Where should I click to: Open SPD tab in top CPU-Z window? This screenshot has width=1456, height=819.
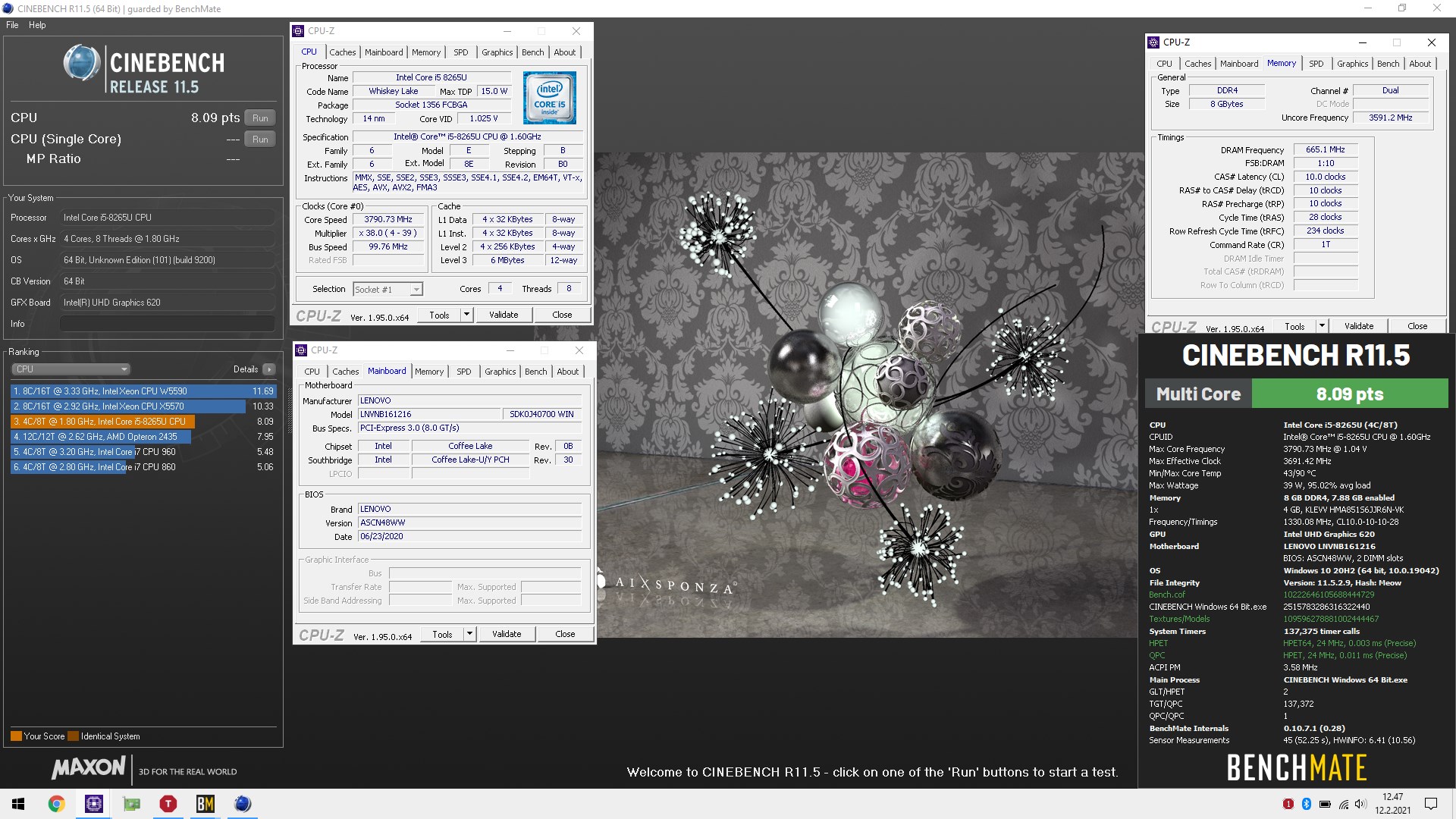[x=460, y=52]
